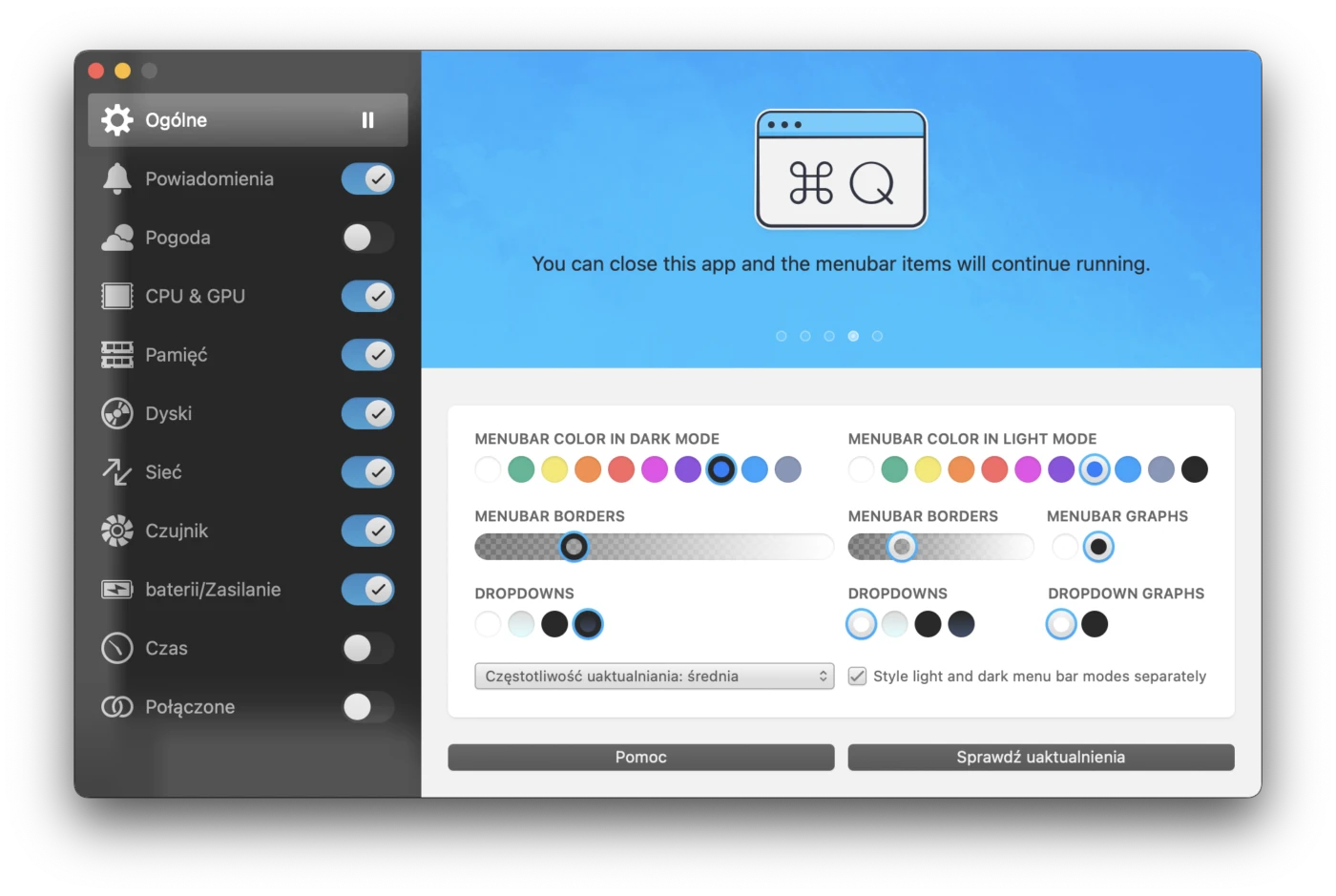Screen dimensions: 1336x896
Task: Select the Czujnik label in sidebar
Action: click(x=177, y=531)
